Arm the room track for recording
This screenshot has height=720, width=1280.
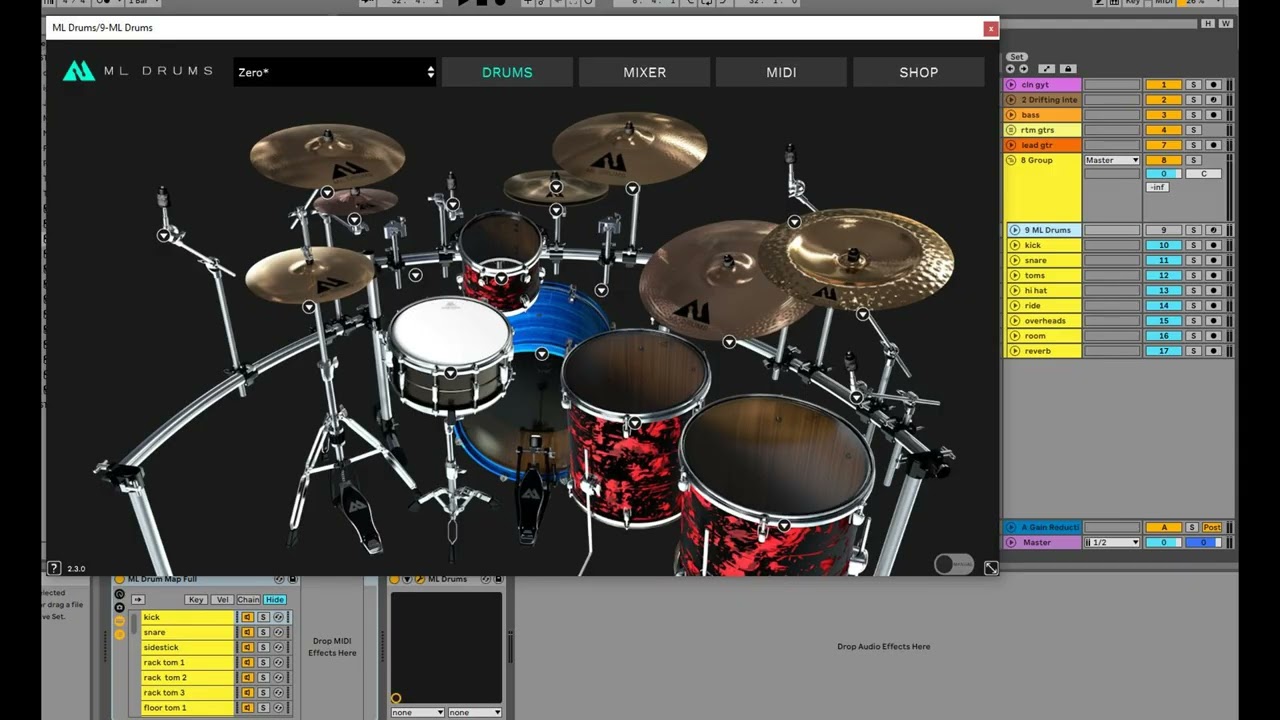(x=1213, y=335)
